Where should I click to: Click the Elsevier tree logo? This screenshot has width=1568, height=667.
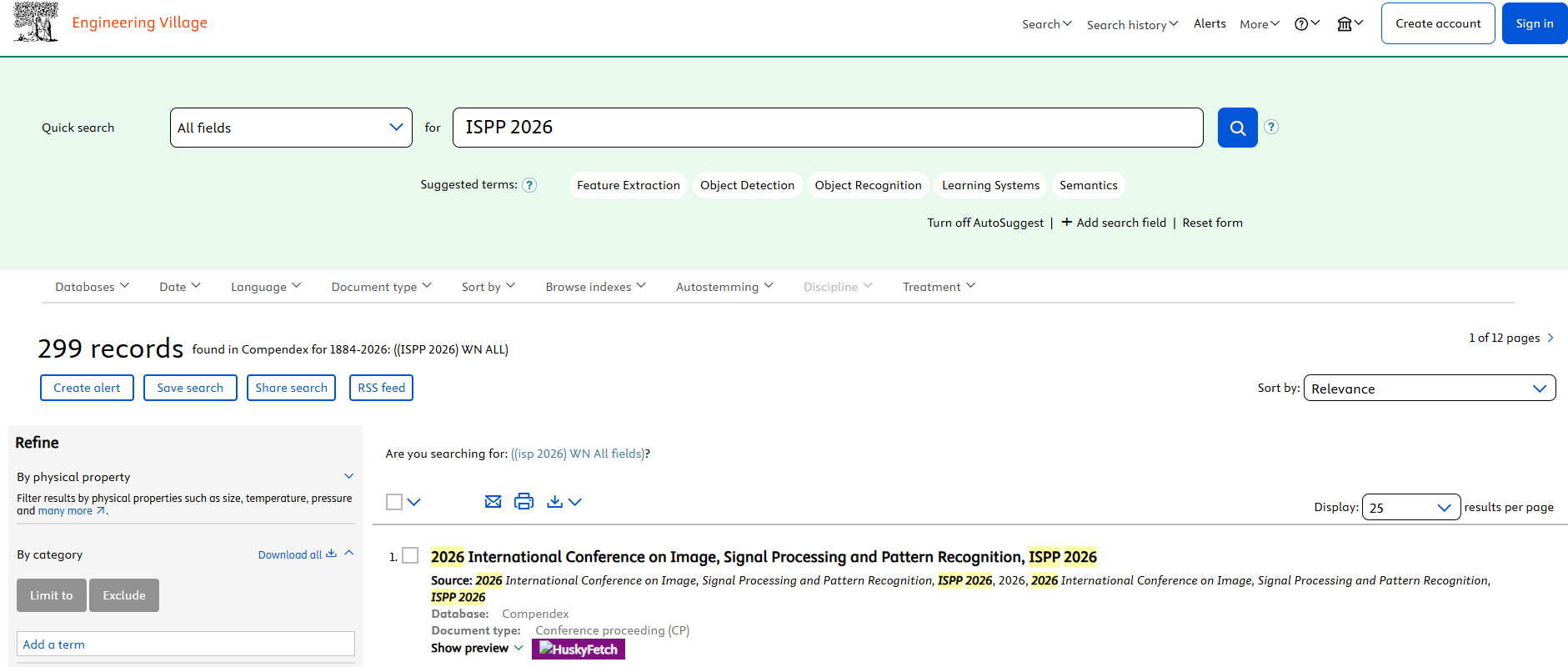pyautogui.click(x=36, y=22)
